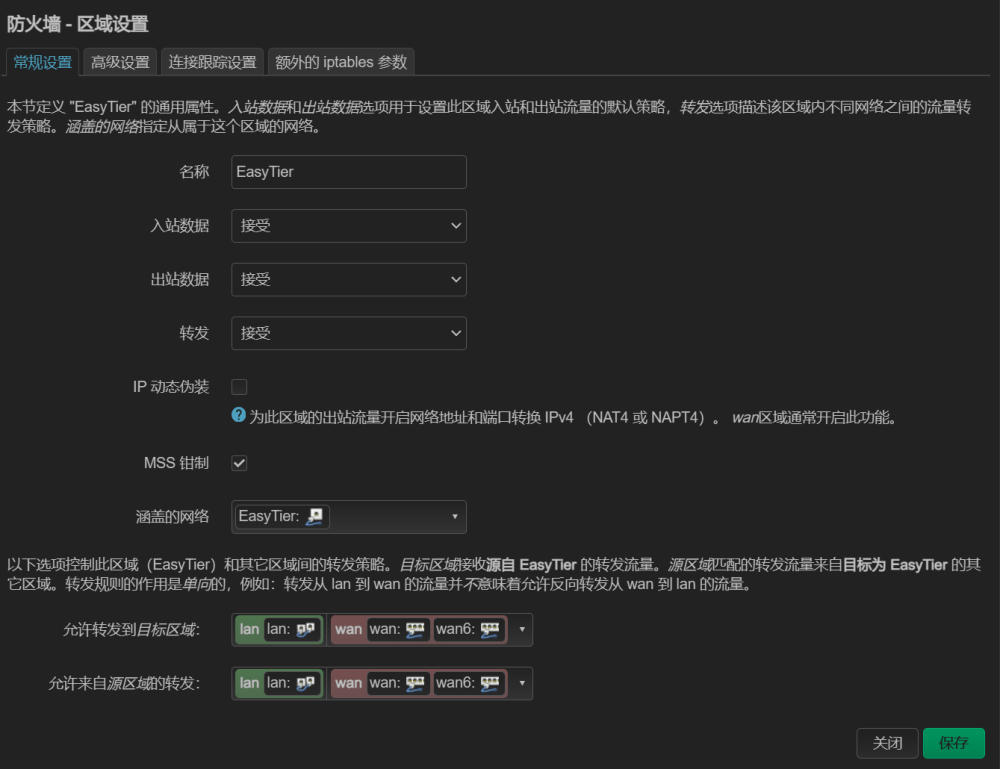Click the 涵盖的网络 label
Screen dimensions: 1000x769
pos(172,517)
